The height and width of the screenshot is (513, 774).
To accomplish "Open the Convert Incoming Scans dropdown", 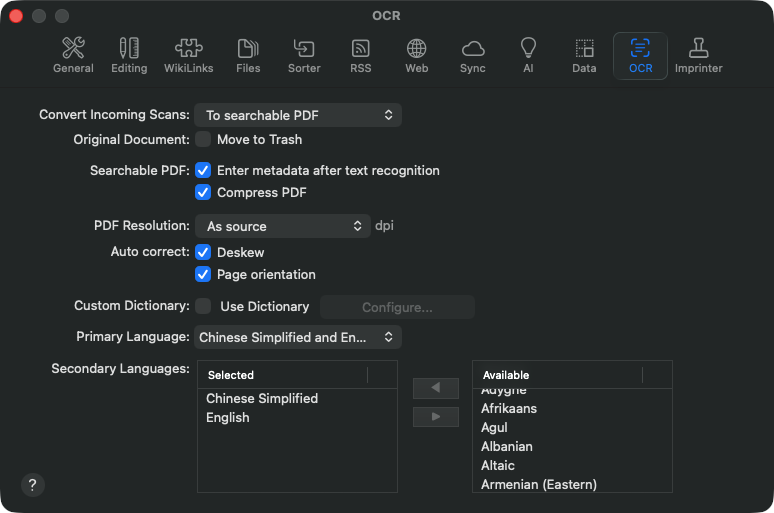I will coord(298,115).
